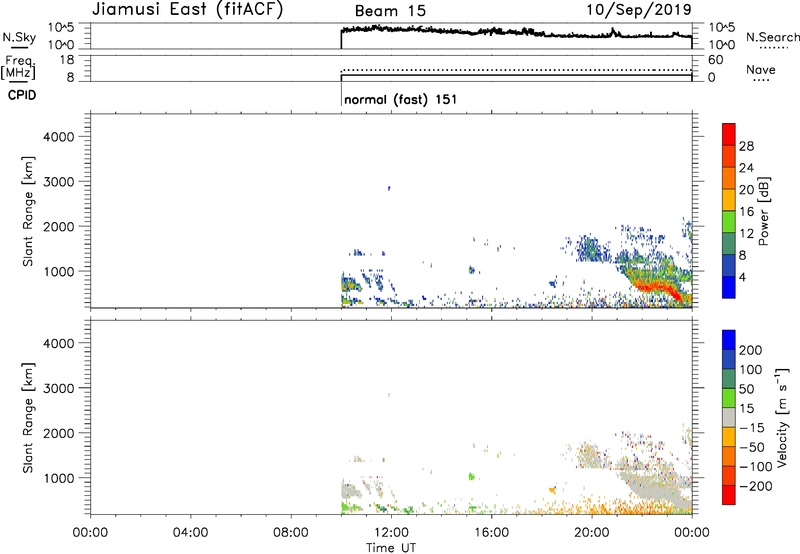Pick the gray segment of velocity colorbar
The image size is (800, 554).
point(729,418)
